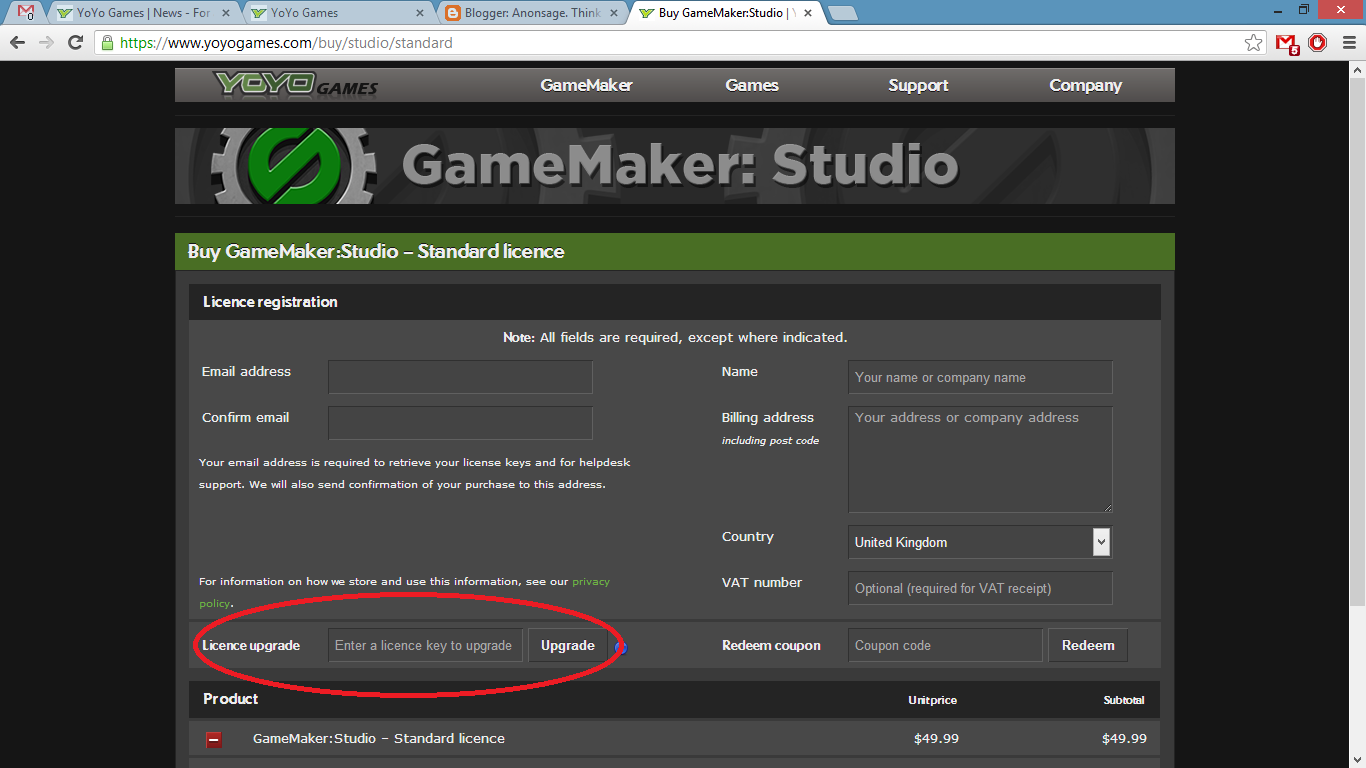Viewport: 1366px width, 768px height.
Task: Click the product row name "GameMaker:Studio – Standard licence"
Action: [x=379, y=739]
